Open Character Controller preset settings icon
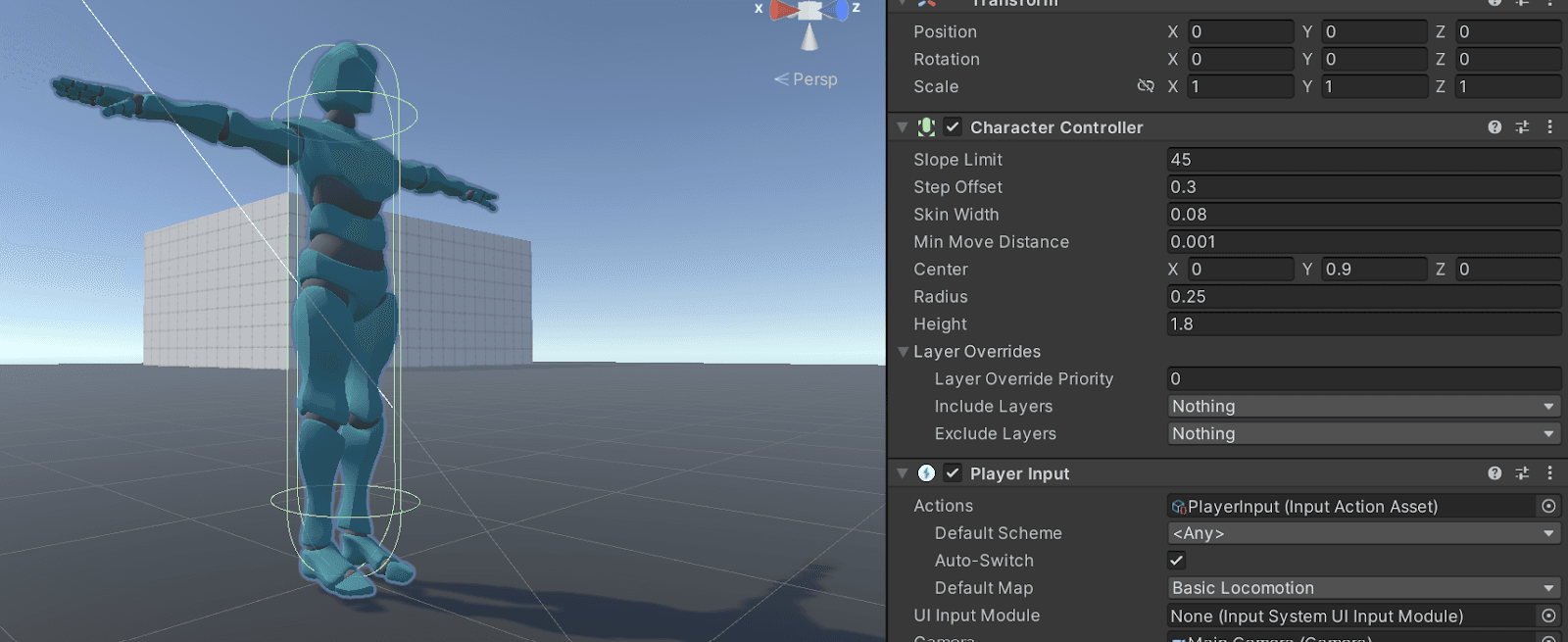 1522,127
